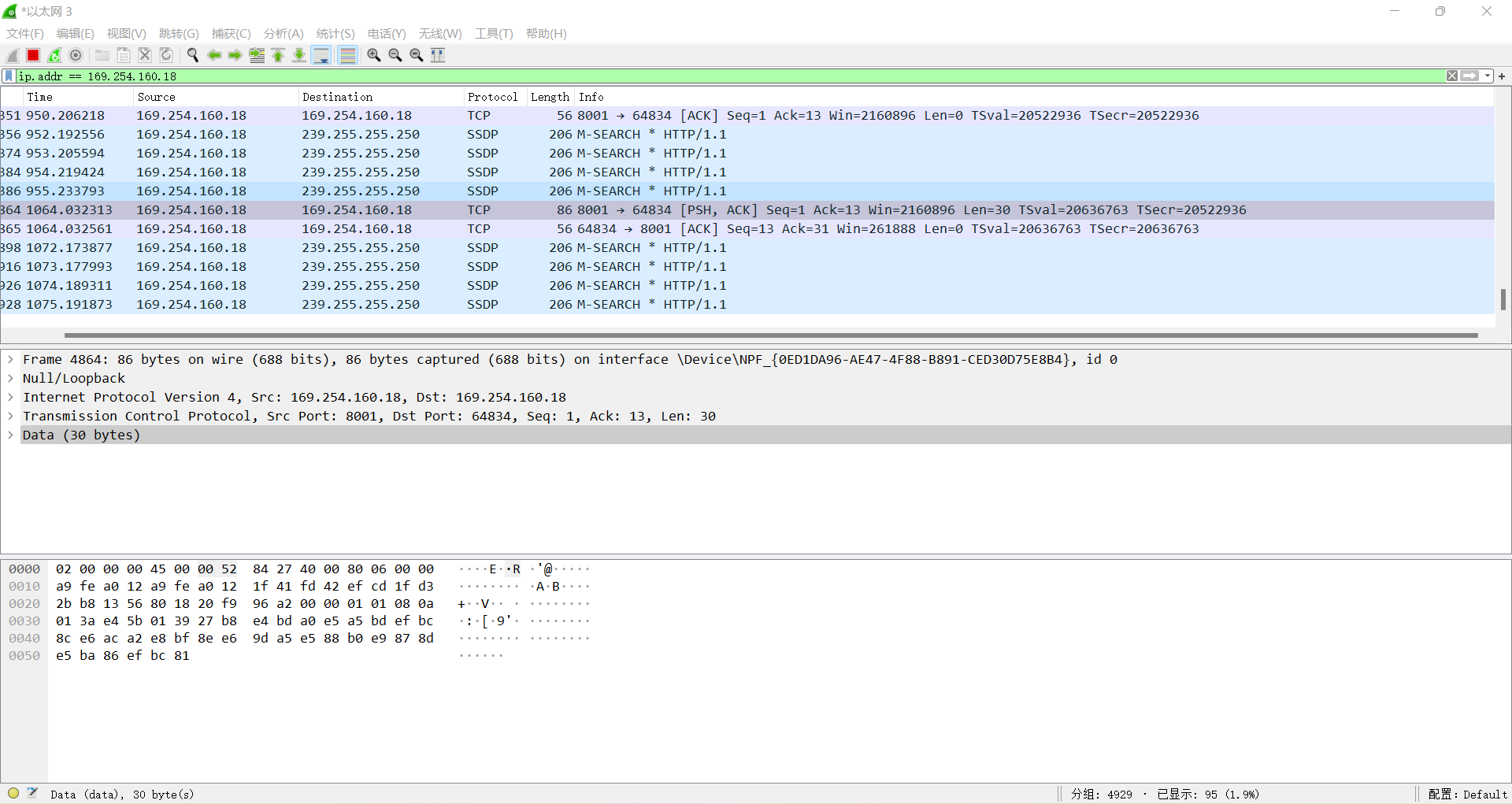
Task: Open a capture file with the folder icon
Action: (102, 55)
